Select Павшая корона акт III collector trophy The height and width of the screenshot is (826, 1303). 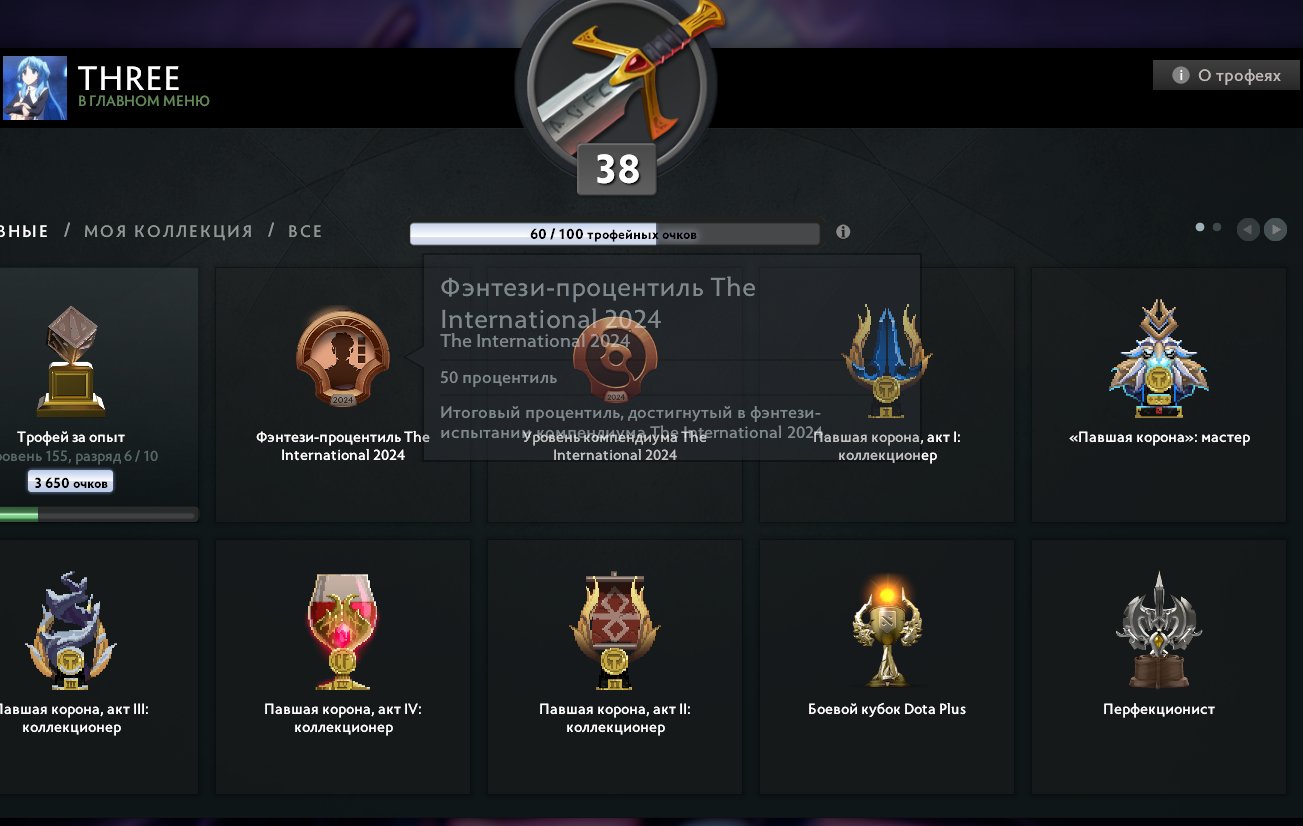tap(99, 667)
